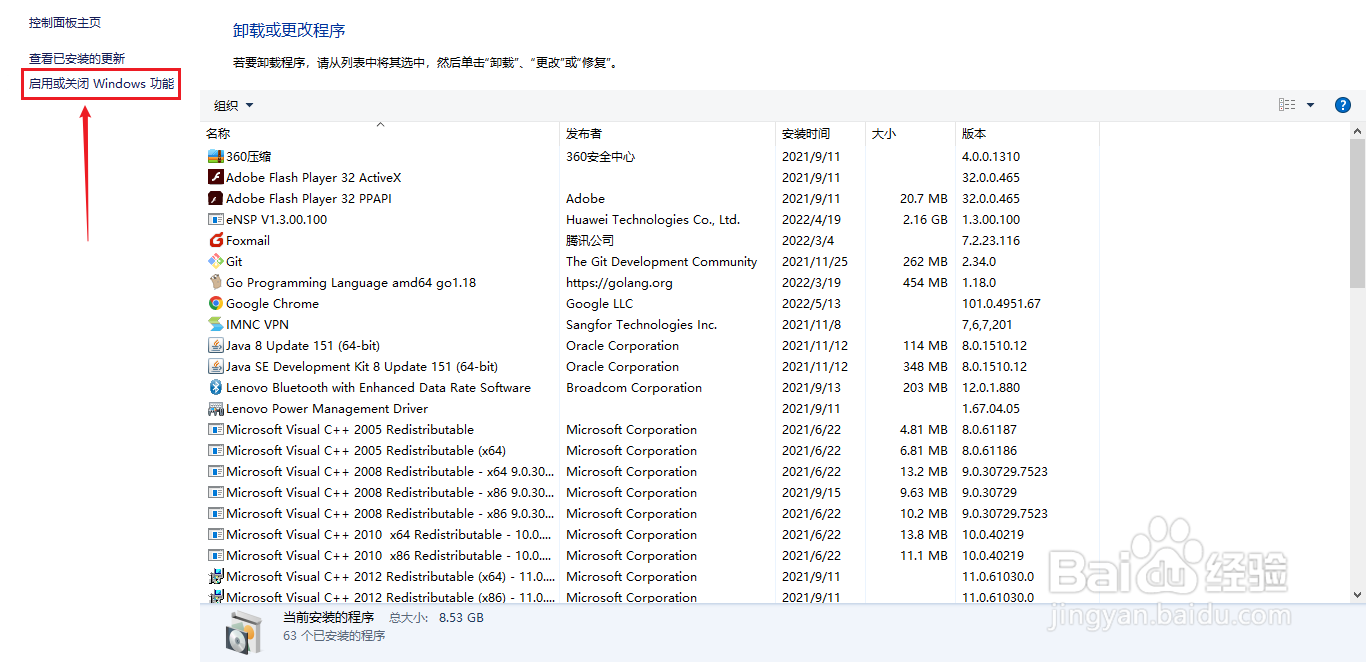This screenshot has height=662, width=1366.
Task: Sort by the 发布者 column header
Action: tap(667, 133)
